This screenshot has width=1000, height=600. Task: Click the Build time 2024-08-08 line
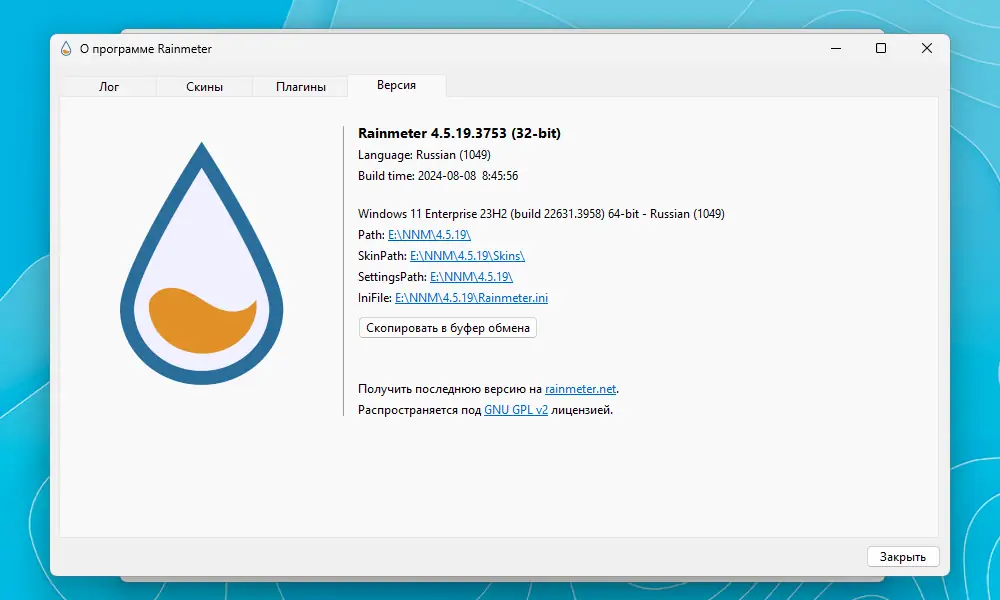click(438, 176)
